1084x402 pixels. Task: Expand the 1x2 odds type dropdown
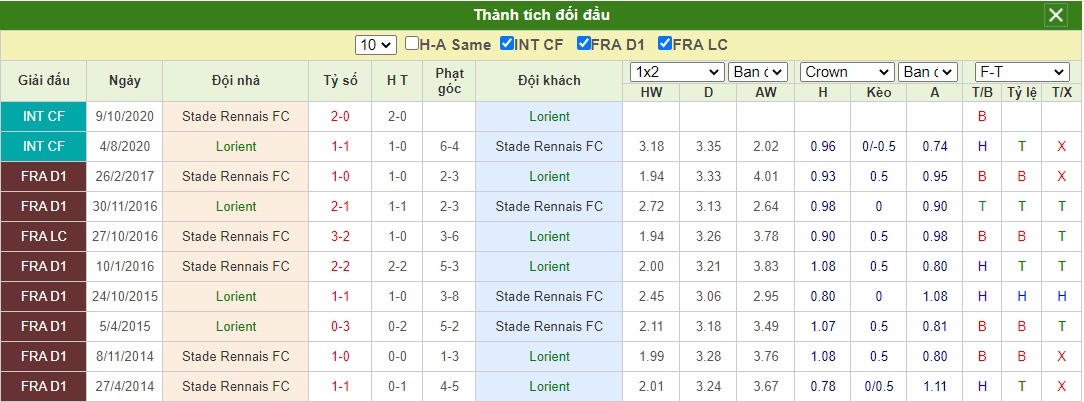tap(678, 72)
